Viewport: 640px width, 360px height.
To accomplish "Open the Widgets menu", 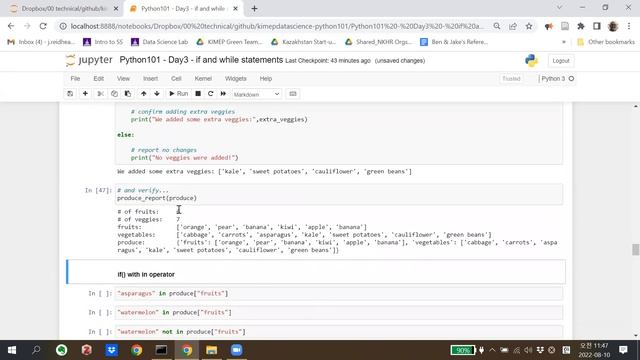I will [236, 79].
